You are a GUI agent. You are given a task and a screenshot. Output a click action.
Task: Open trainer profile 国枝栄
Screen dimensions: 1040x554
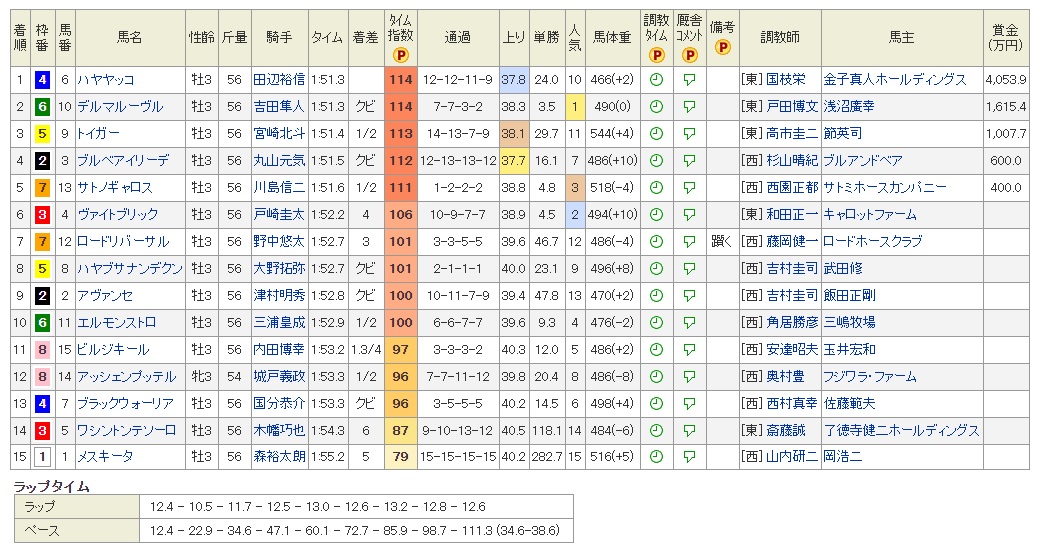point(785,80)
